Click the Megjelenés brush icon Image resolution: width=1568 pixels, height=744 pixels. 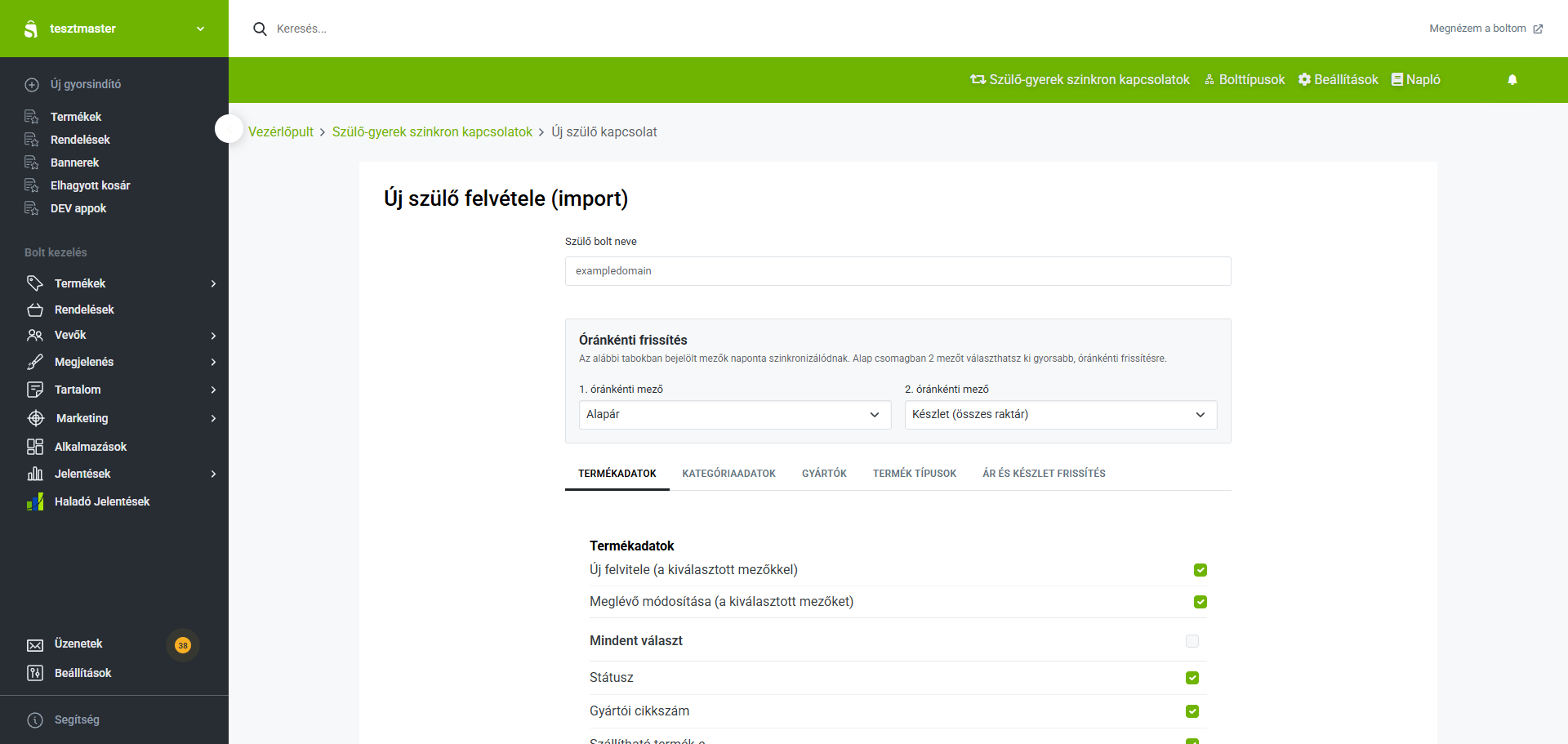click(35, 362)
